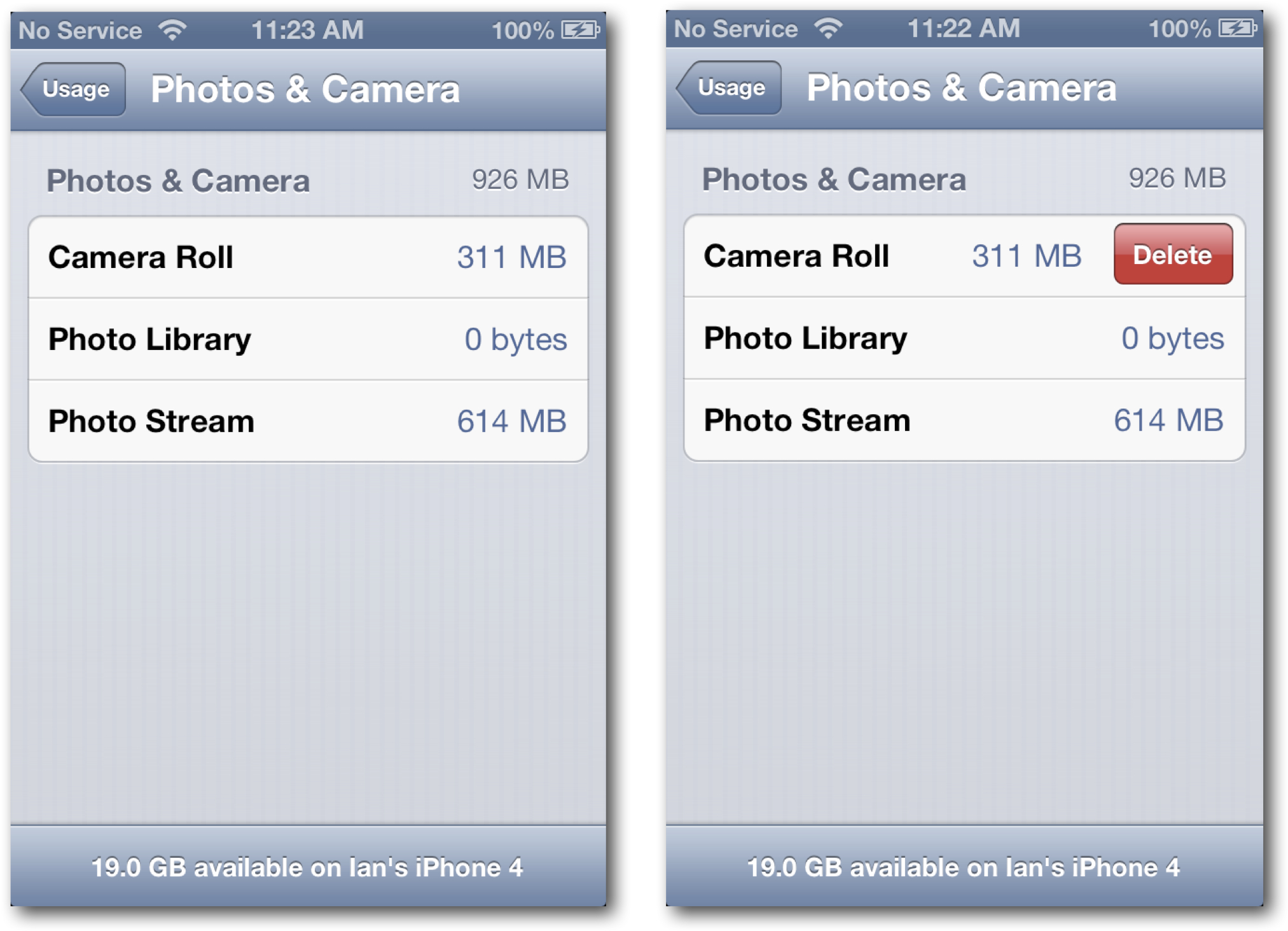Select Photo Stream row on left screen

[308, 421]
